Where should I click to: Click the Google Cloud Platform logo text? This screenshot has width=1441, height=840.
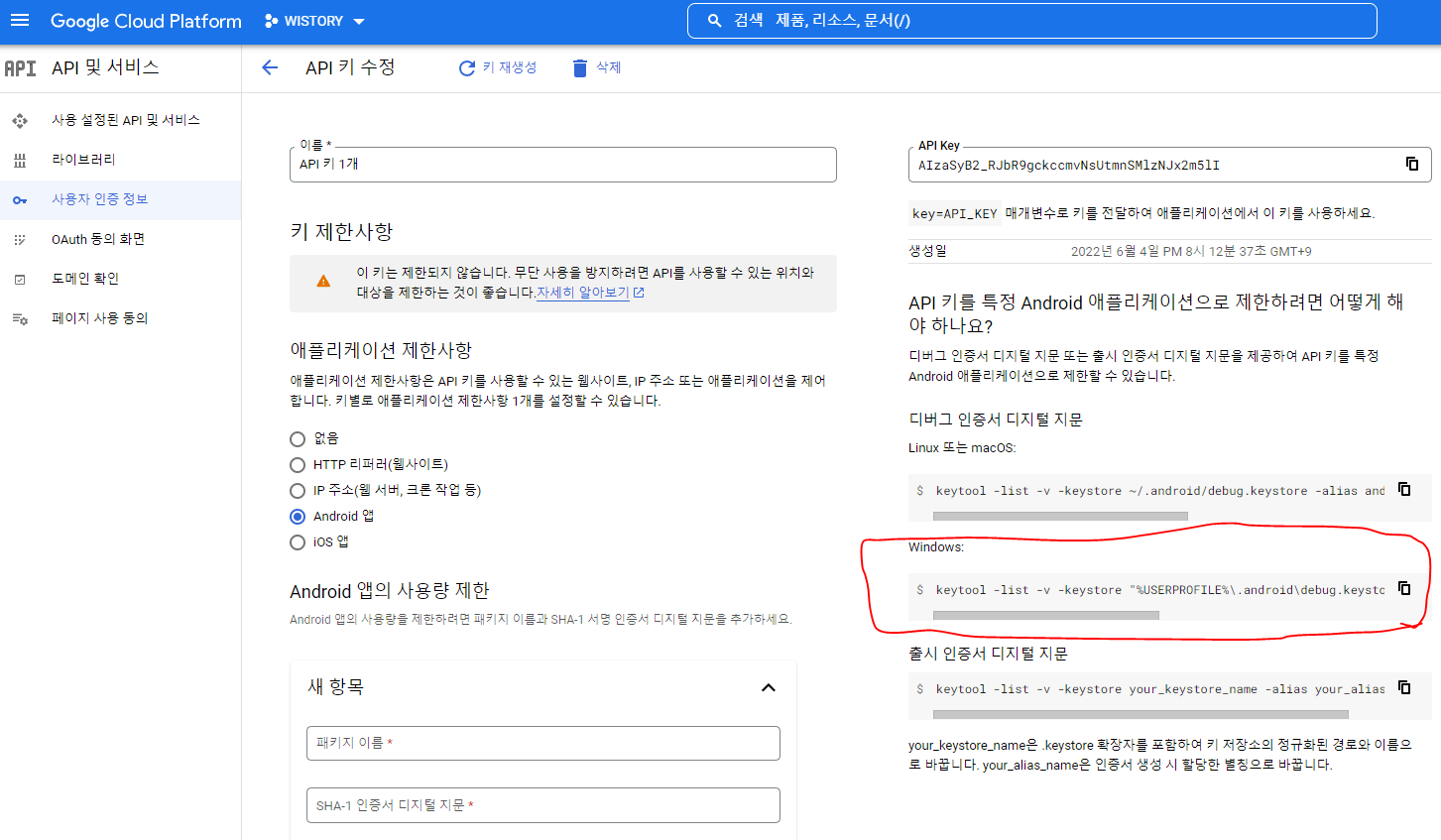point(146,21)
